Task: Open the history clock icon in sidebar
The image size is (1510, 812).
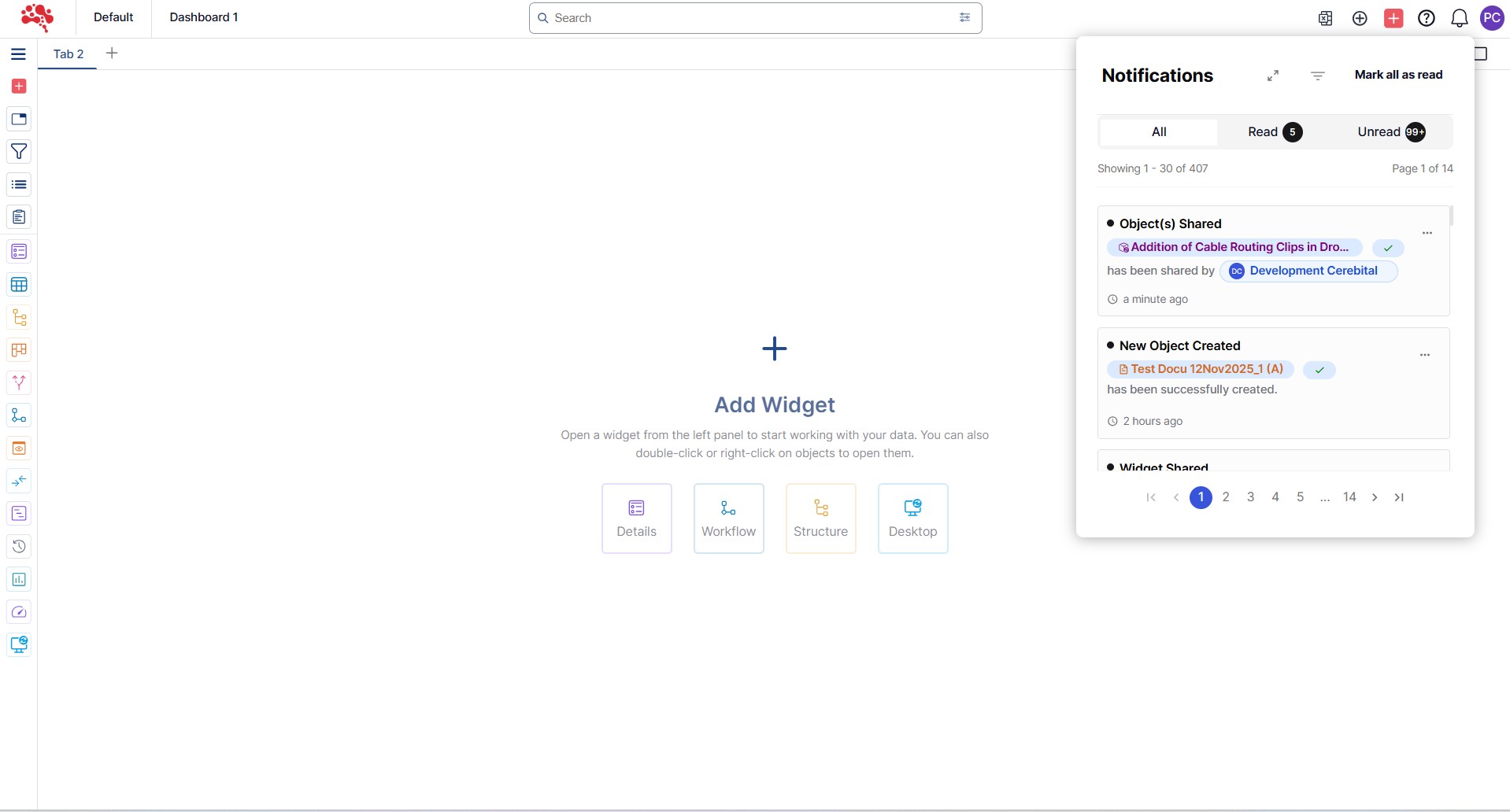Action: click(19, 546)
